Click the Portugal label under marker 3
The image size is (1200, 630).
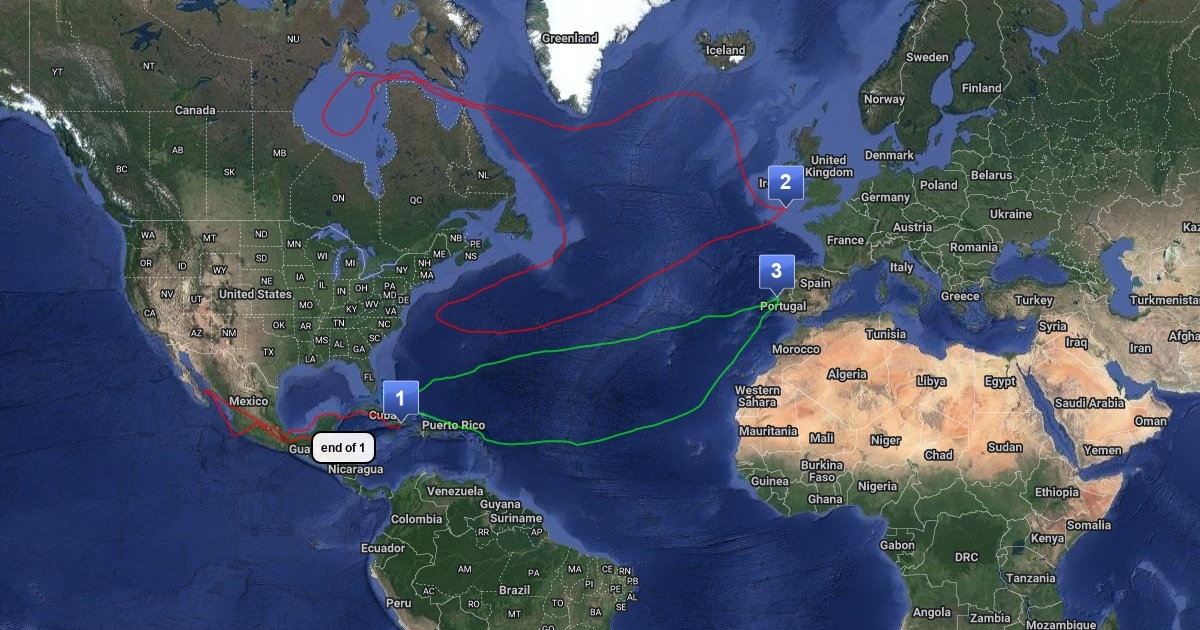(782, 306)
